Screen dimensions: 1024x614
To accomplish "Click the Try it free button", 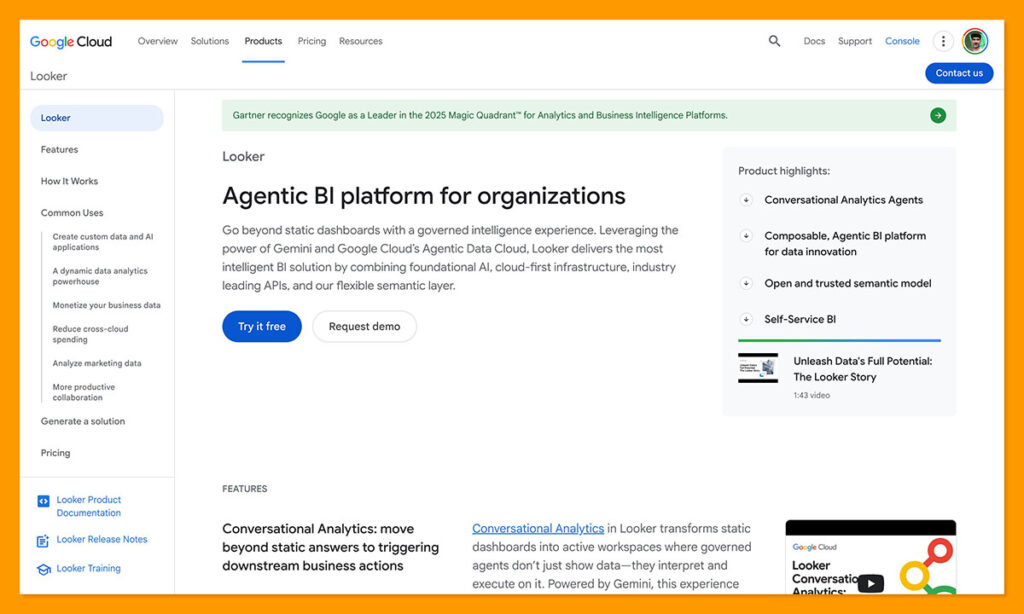I will [262, 327].
